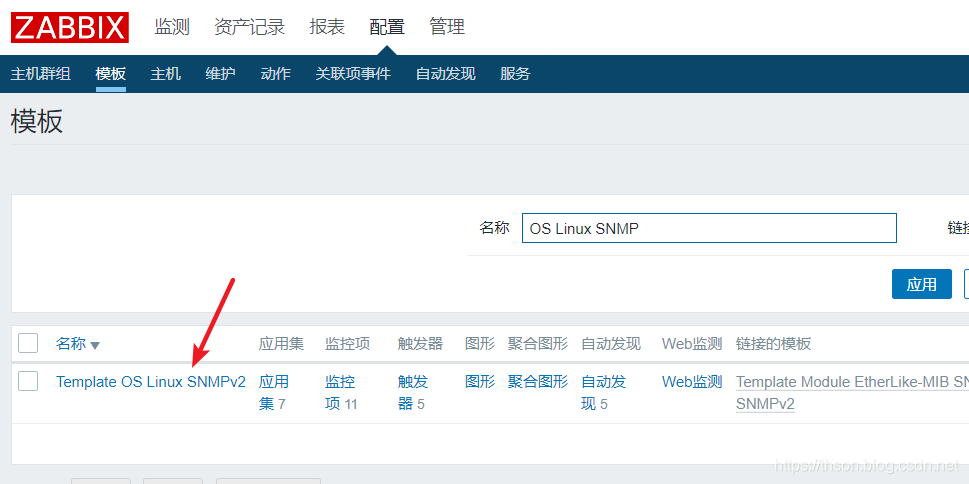Go to 主机 submenu
This screenshot has height=484, width=969.
[166, 74]
